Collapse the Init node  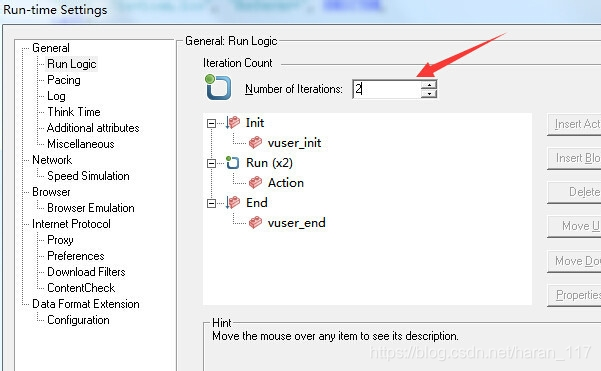(x=211, y=123)
